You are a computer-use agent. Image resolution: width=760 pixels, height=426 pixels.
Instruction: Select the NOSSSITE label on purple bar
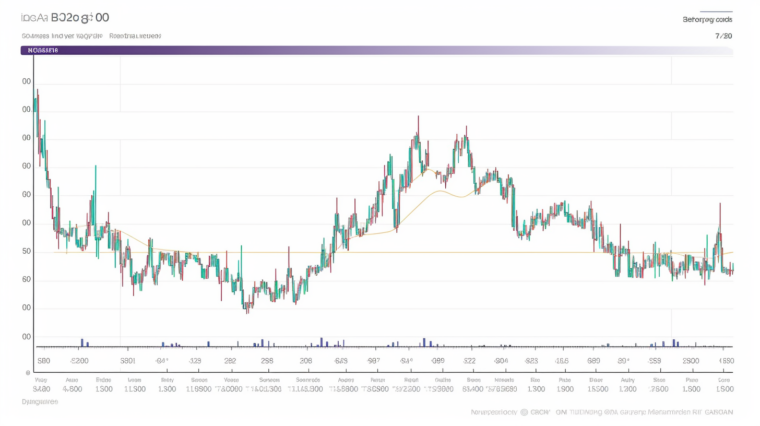coord(40,49)
